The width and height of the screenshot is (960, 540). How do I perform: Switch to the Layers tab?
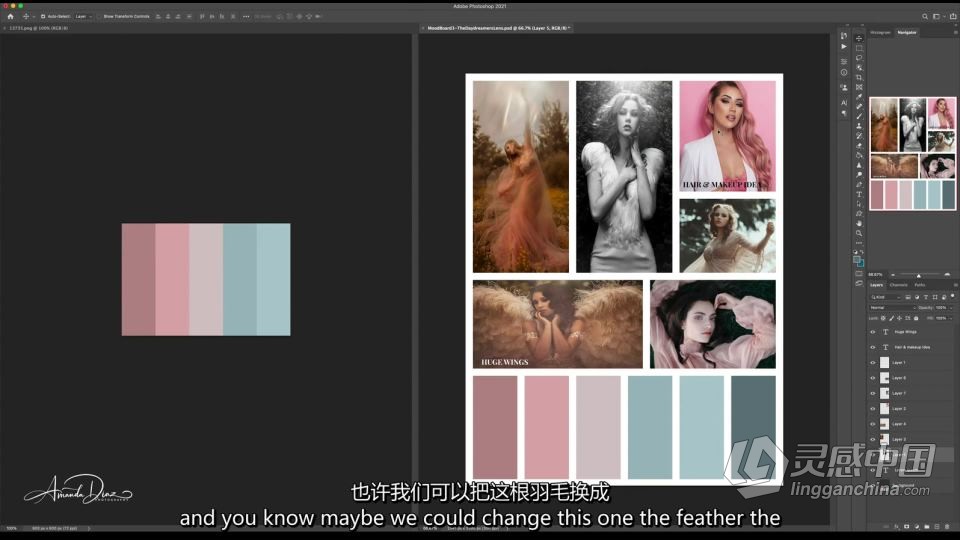pos(877,285)
